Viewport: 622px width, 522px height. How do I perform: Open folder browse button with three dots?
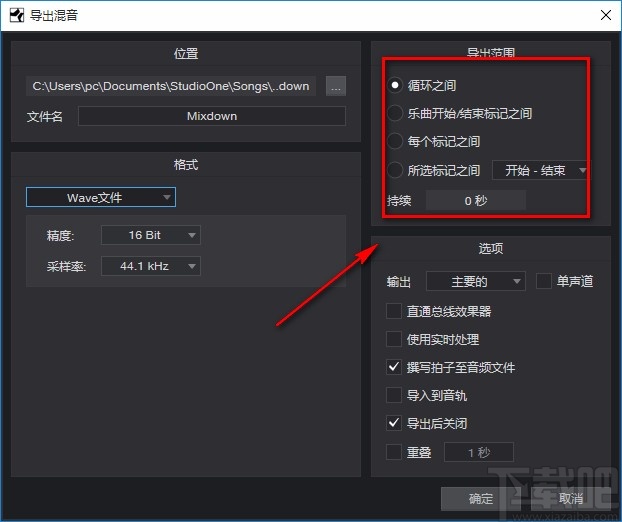tap(336, 86)
